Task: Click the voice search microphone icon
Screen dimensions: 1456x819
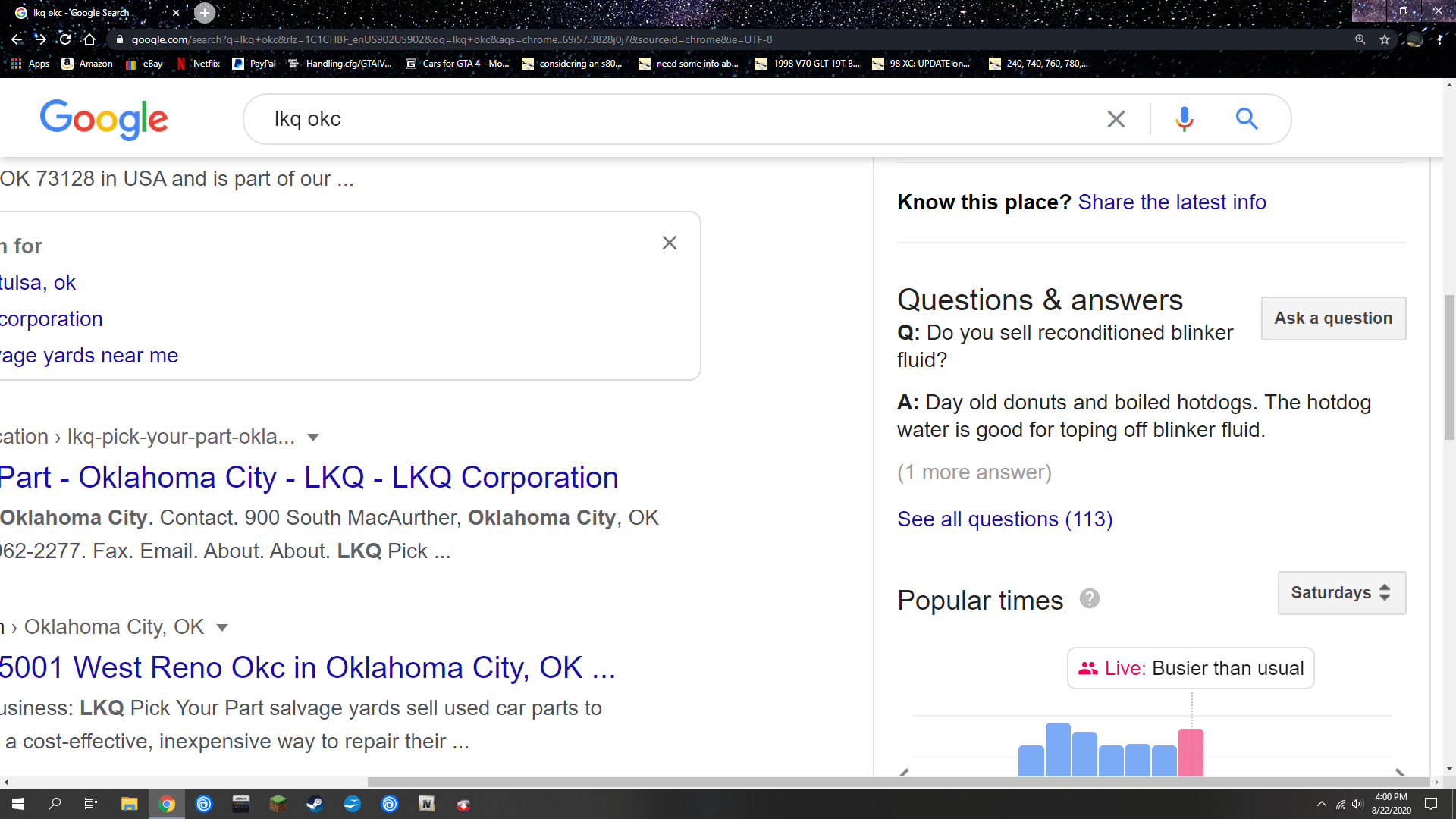Action: tap(1184, 119)
